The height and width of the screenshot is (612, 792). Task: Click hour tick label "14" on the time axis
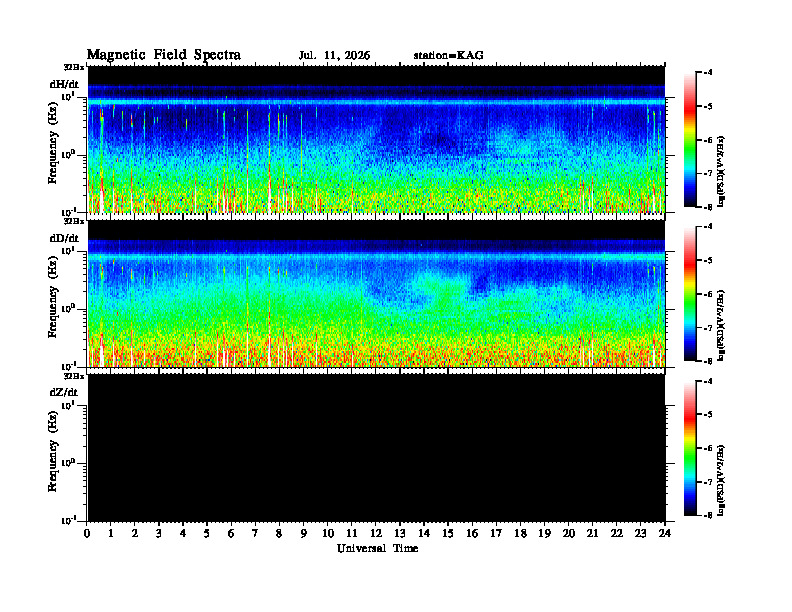tap(424, 534)
